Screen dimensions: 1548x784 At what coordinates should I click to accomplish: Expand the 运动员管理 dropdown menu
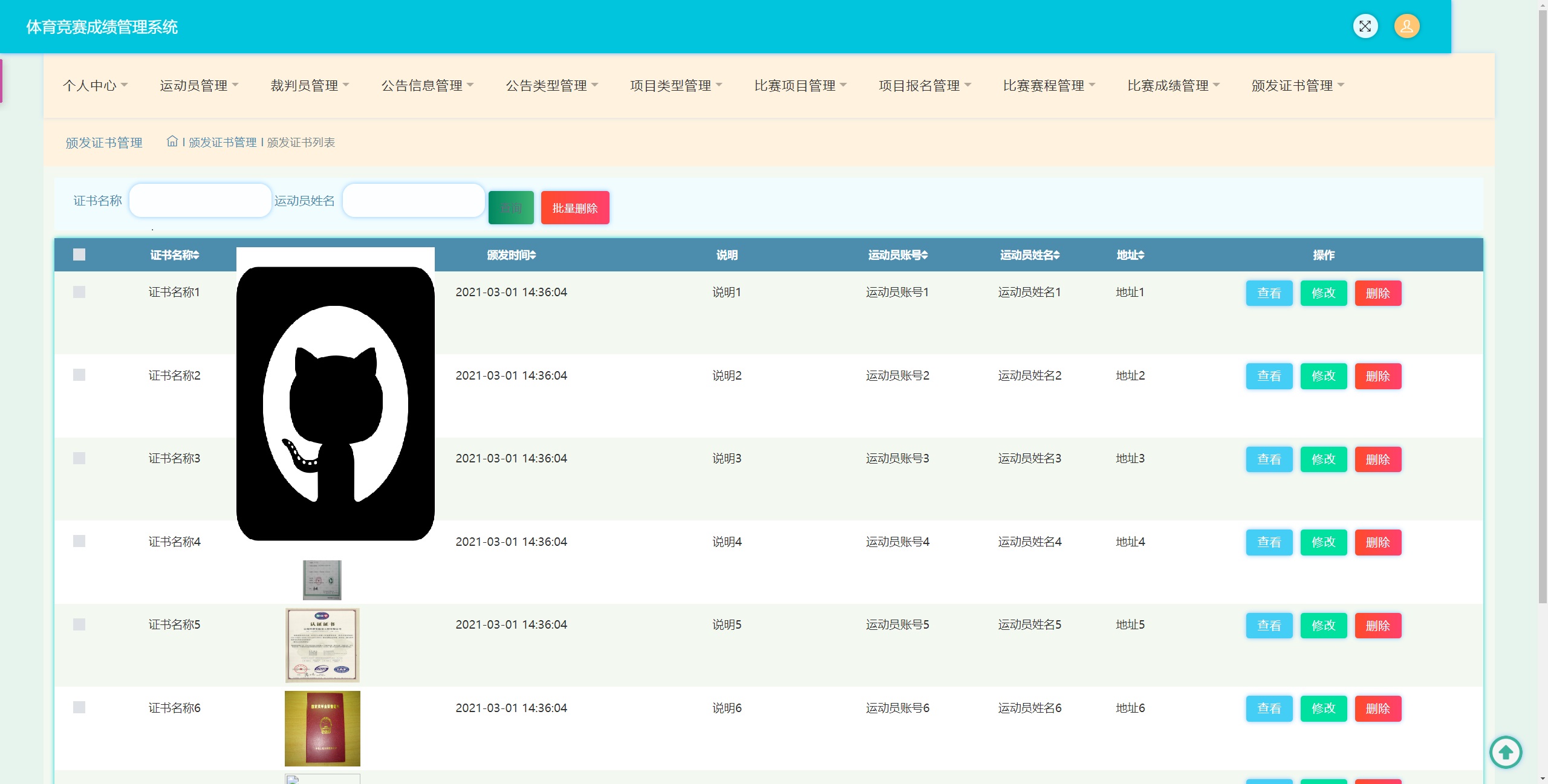pyautogui.click(x=199, y=85)
